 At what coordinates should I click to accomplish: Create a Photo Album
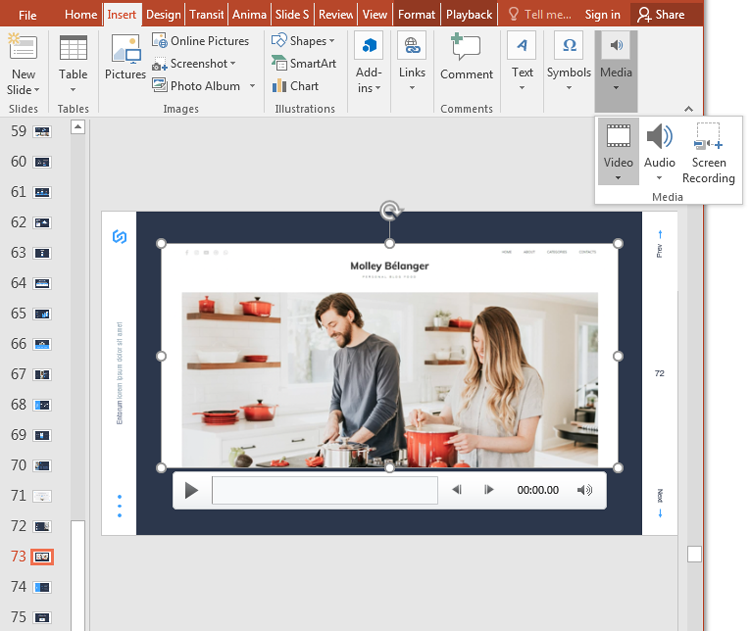[x=197, y=86]
